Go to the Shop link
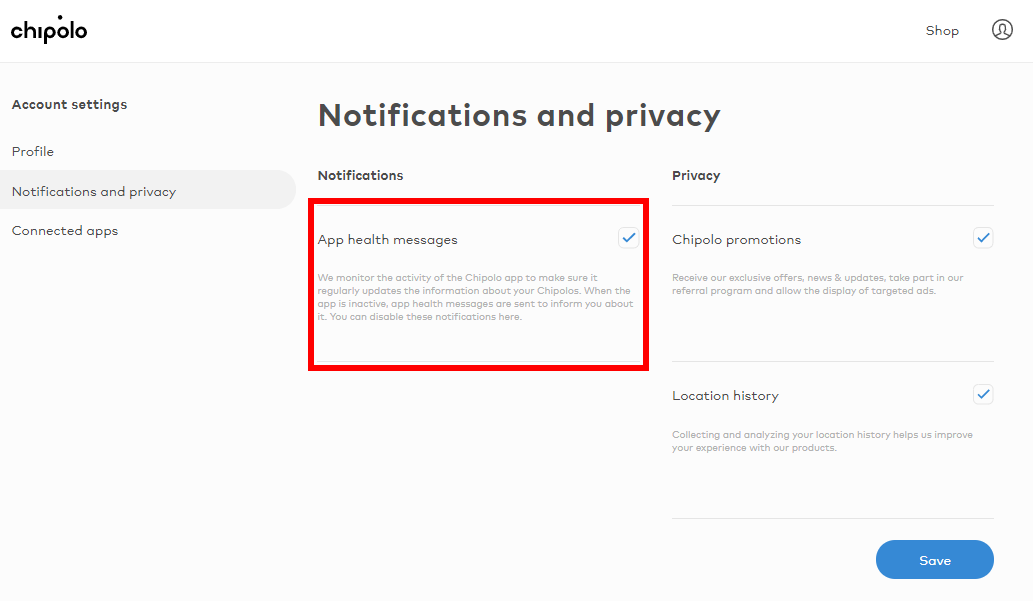The image size is (1033, 601). 942,30
